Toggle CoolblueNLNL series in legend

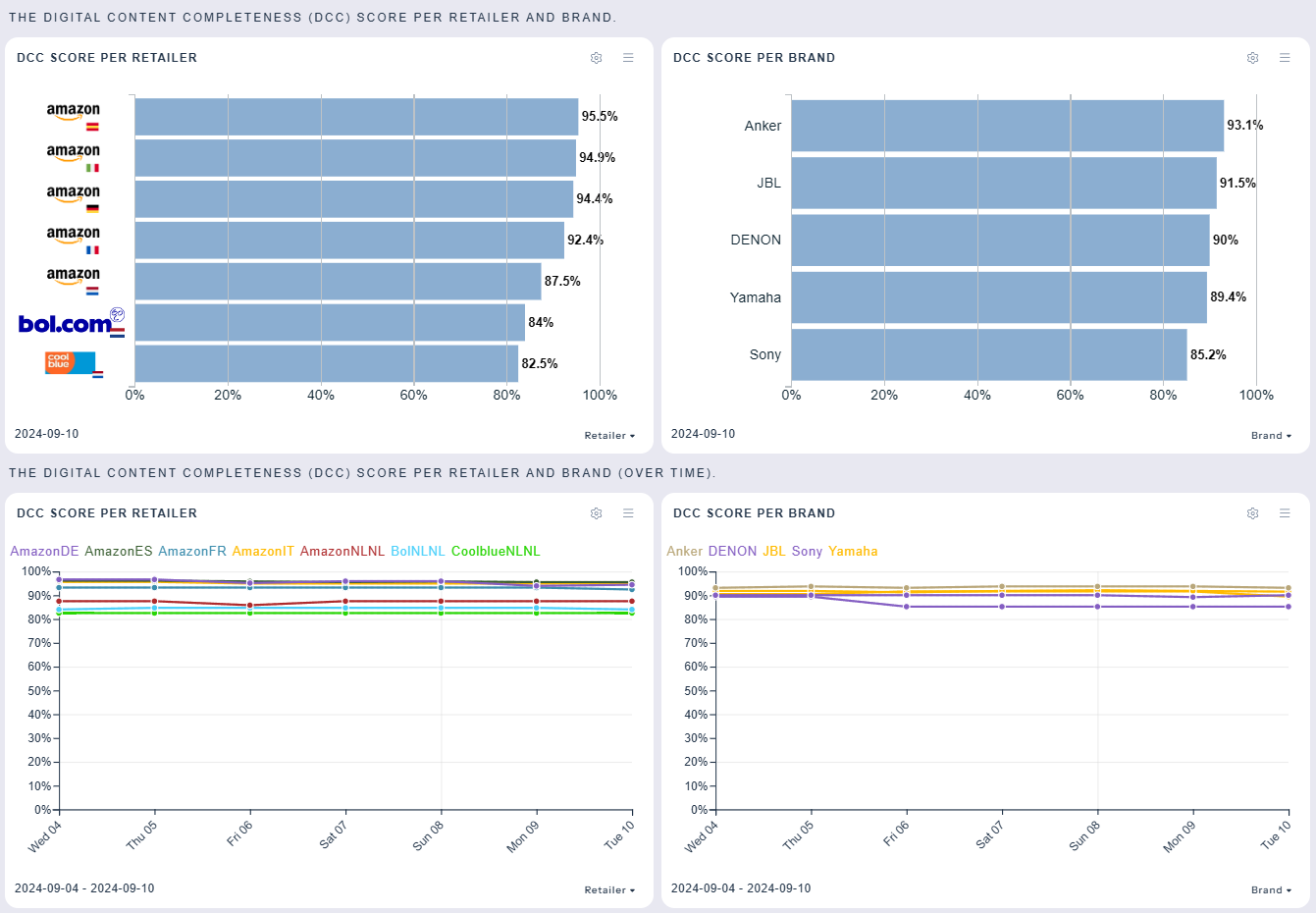tap(495, 552)
